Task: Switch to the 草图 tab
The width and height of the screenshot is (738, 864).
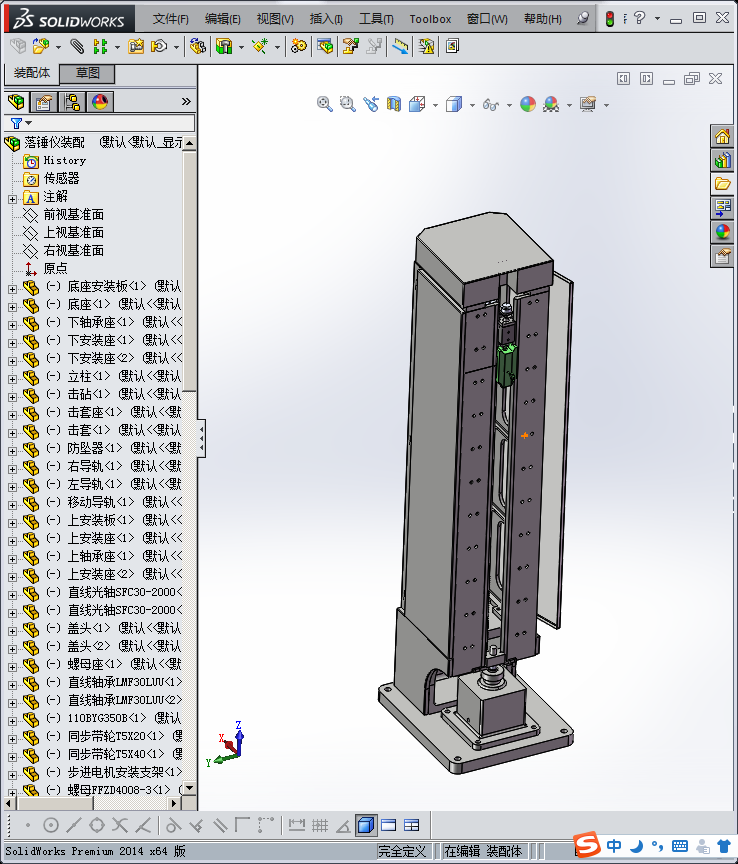Action: tap(88, 73)
